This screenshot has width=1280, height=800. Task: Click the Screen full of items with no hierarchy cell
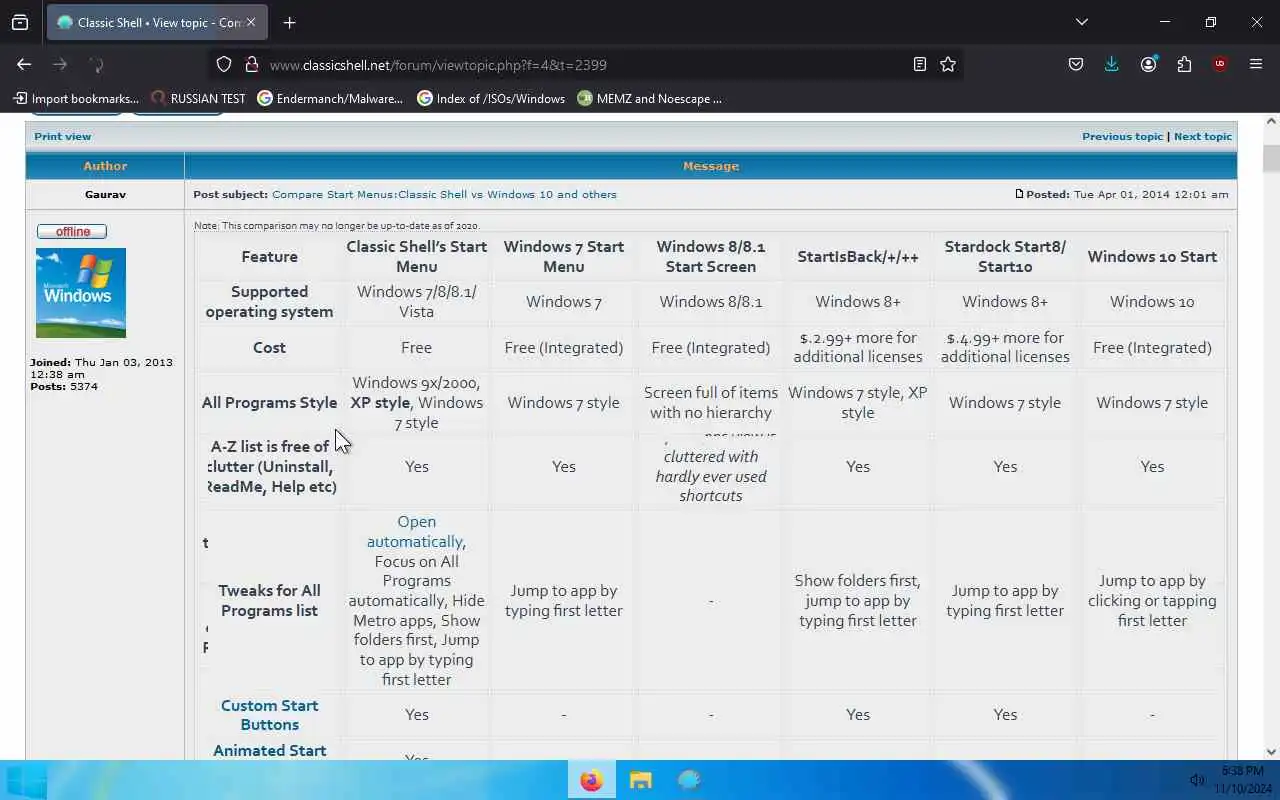(710, 403)
